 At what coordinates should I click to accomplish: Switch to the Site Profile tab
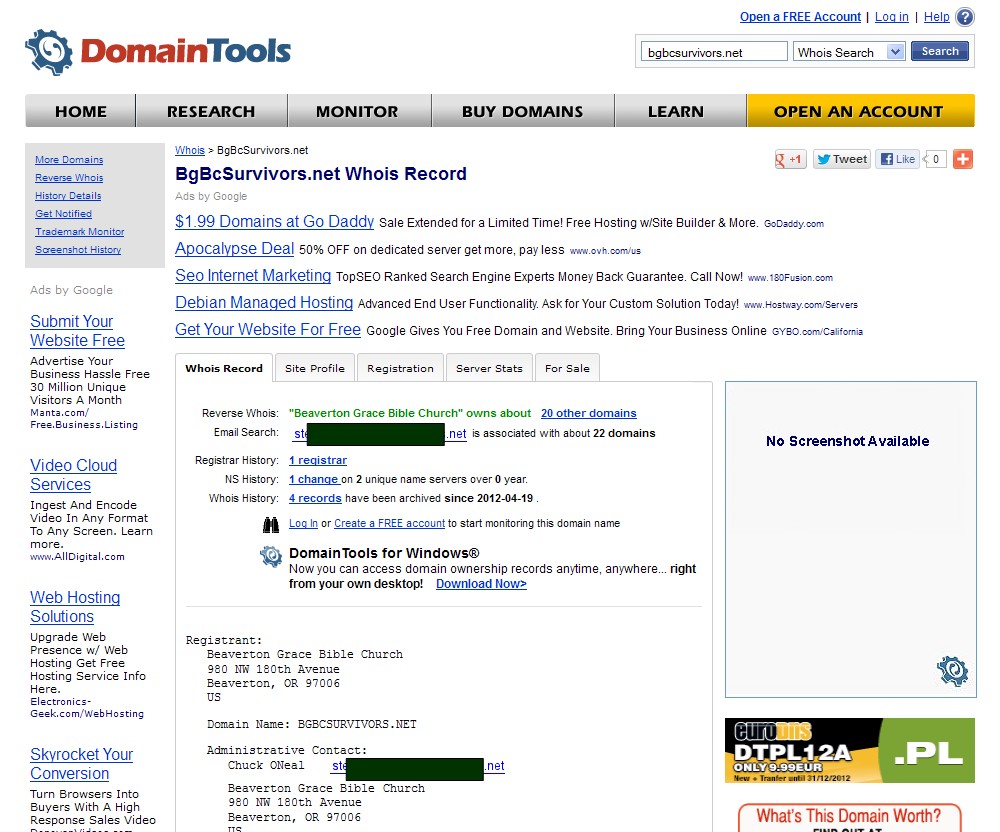[x=314, y=368]
